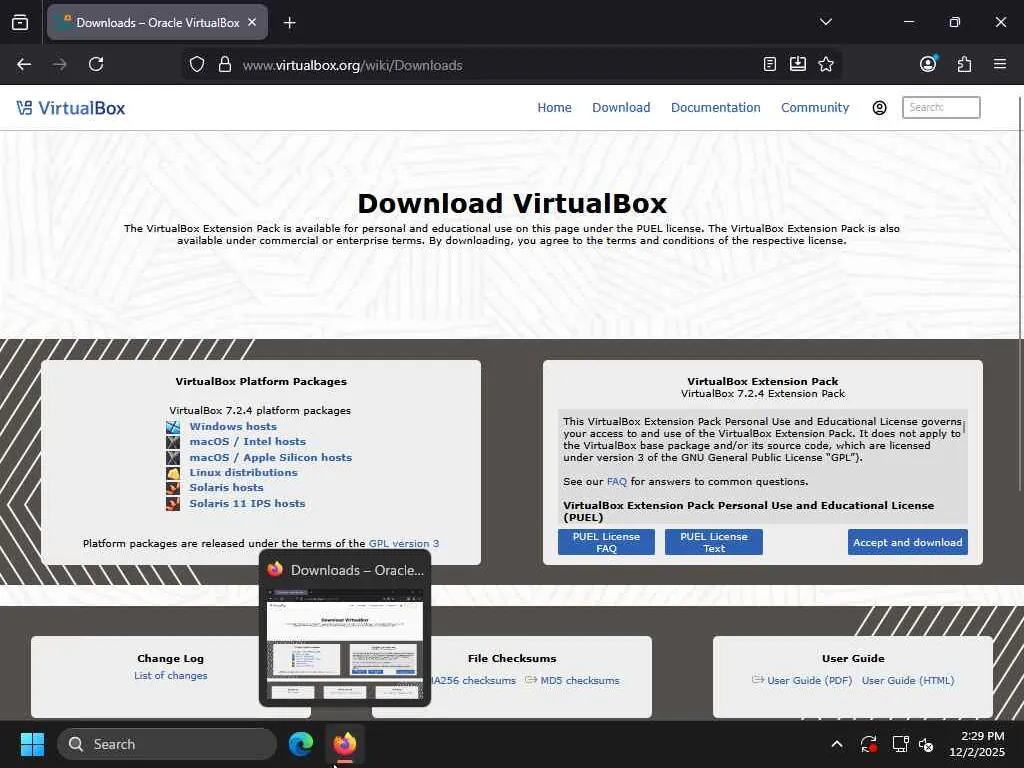Go back to the previous page
Viewport: 1024px width, 768px height.
click(x=24, y=65)
